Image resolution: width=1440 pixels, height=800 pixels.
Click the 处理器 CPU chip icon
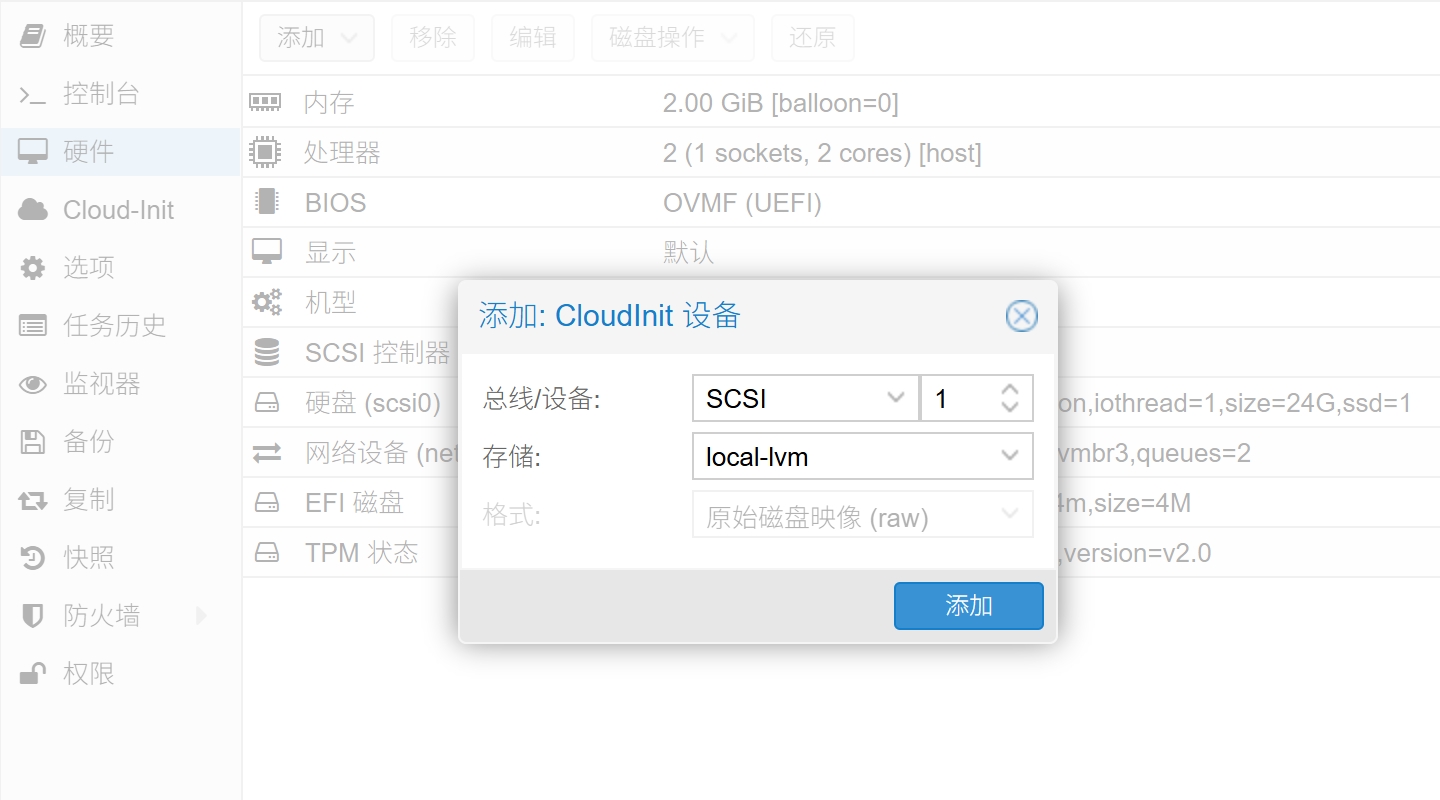click(265, 152)
